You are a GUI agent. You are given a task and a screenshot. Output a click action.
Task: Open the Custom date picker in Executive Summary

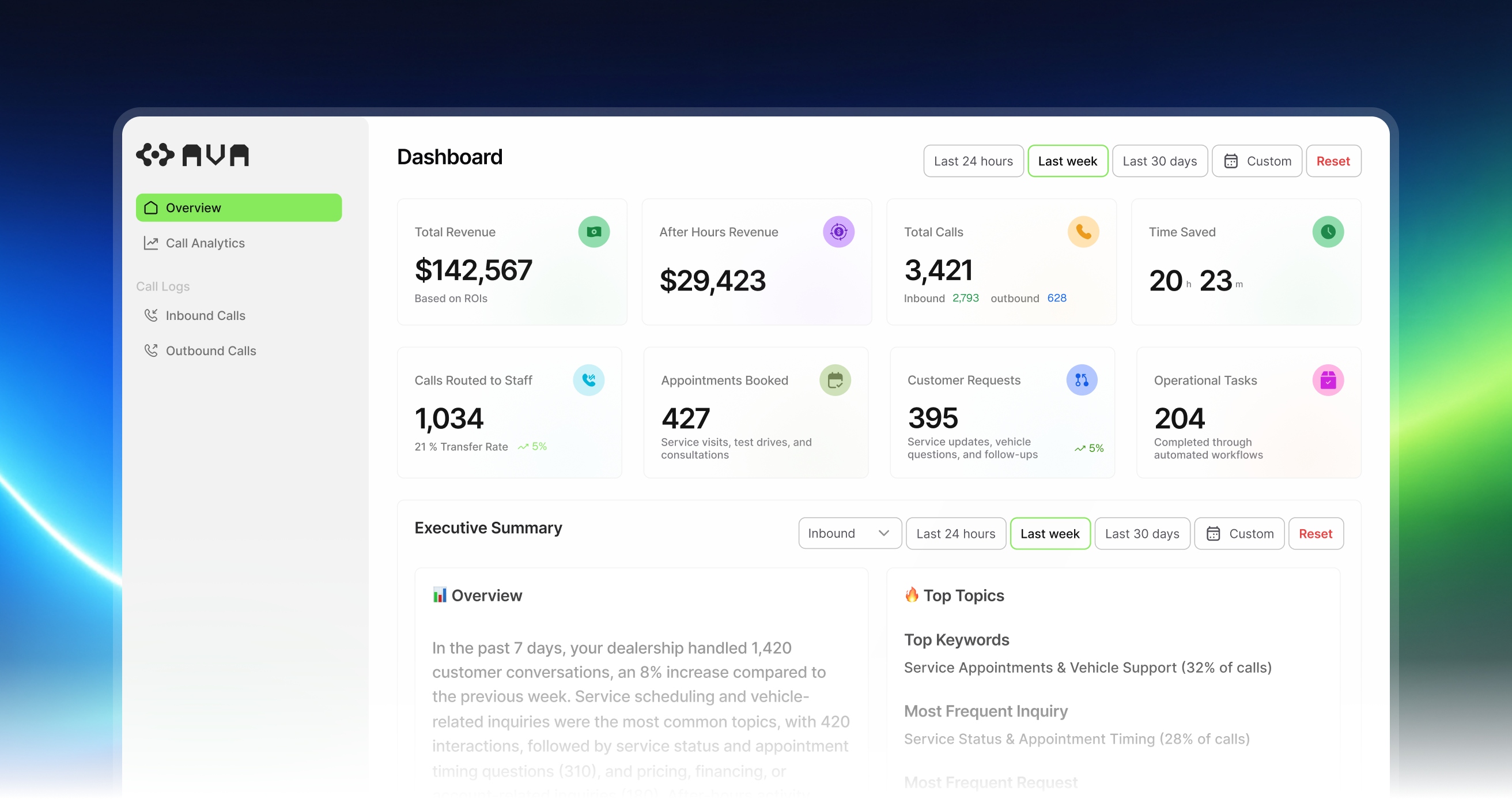coord(1239,534)
